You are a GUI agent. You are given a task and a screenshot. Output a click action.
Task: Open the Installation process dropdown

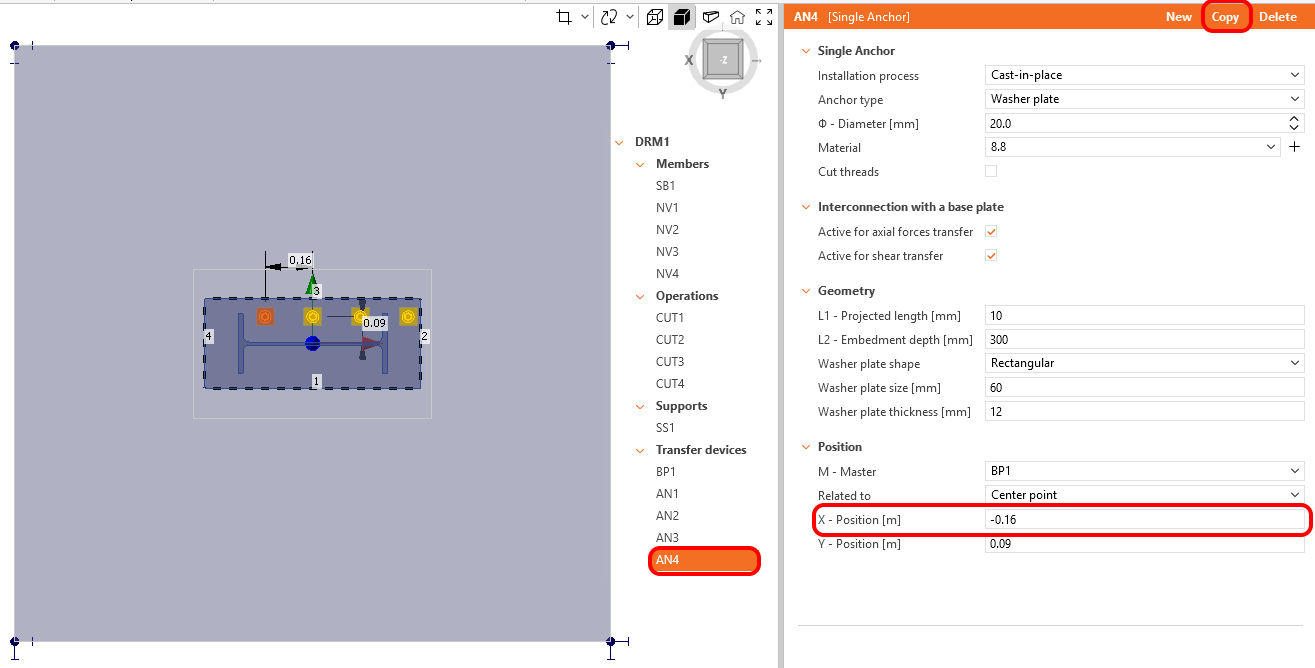(x=1144, y=75)
